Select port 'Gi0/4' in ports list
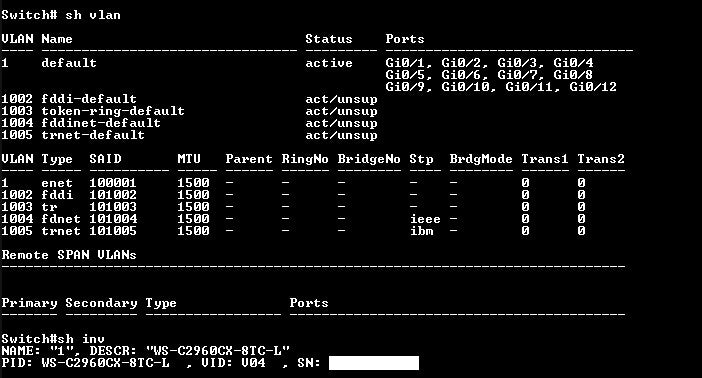The width and height of the screenshot is (702, 378). [574, 63]
